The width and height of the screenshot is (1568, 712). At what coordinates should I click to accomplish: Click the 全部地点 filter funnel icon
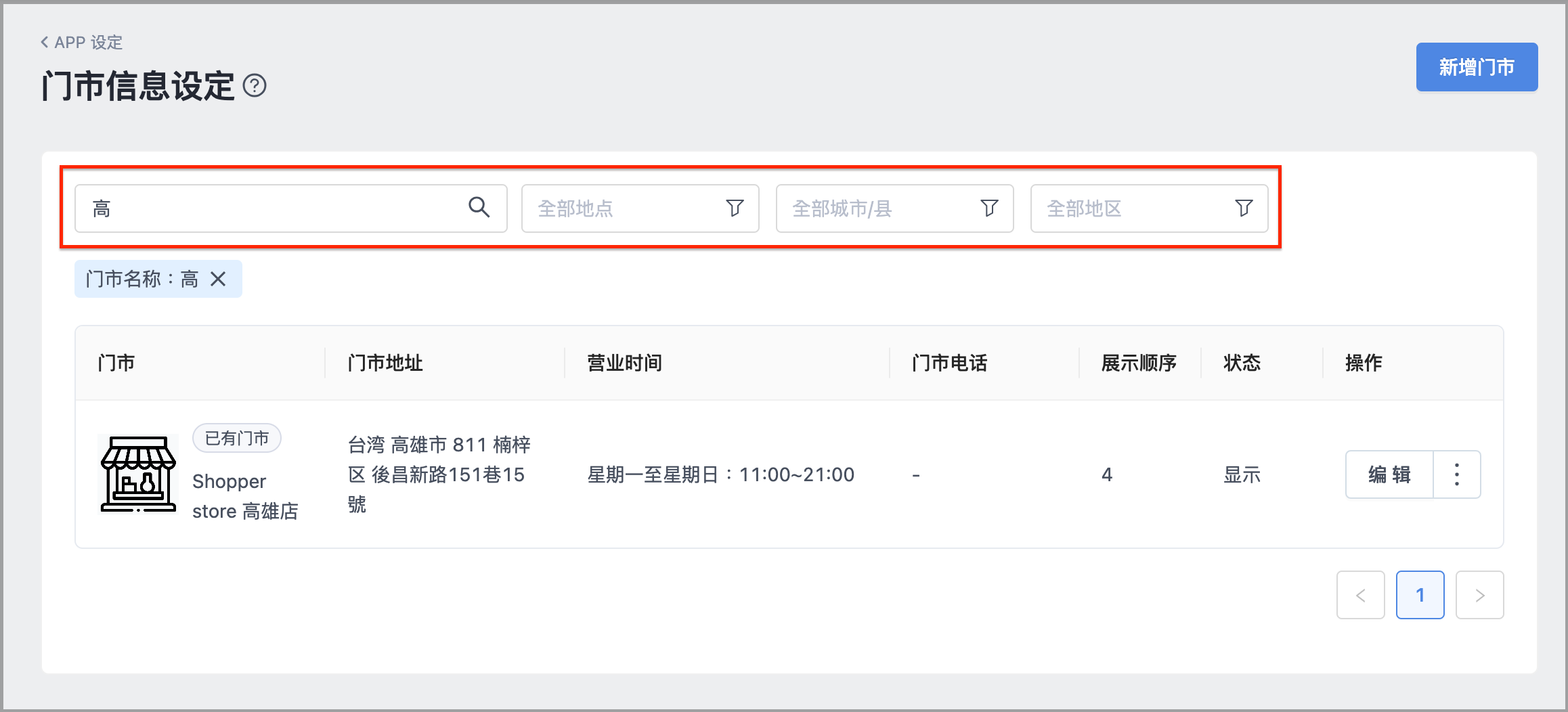coord(735,208)
